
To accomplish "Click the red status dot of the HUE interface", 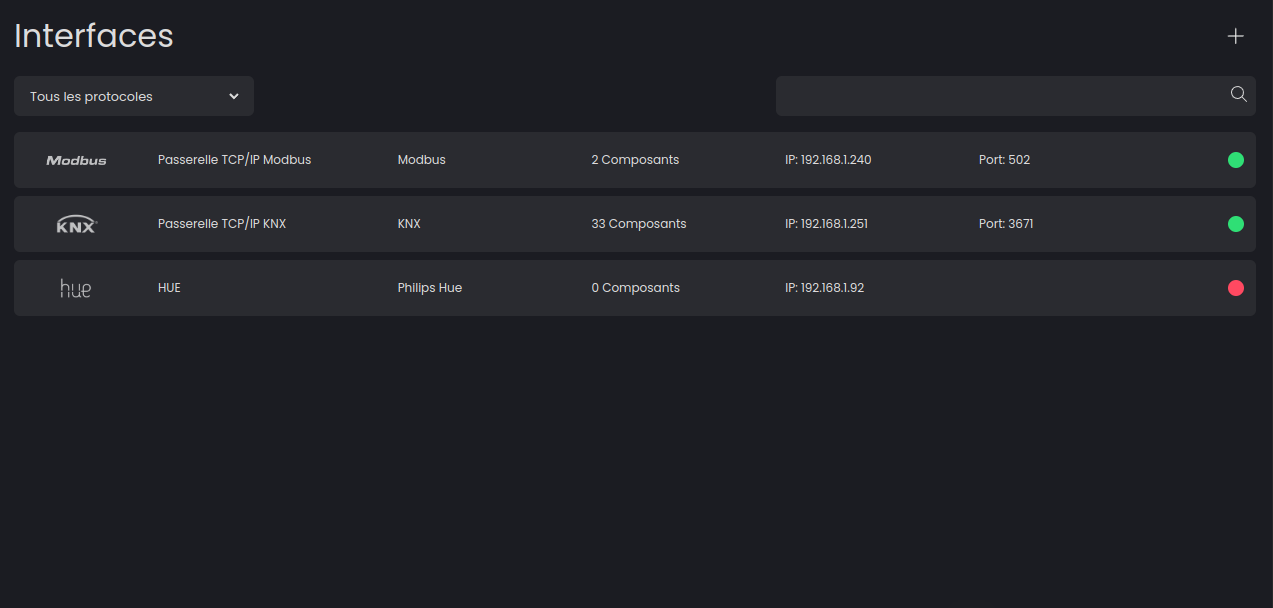I will click(1236, 287).
